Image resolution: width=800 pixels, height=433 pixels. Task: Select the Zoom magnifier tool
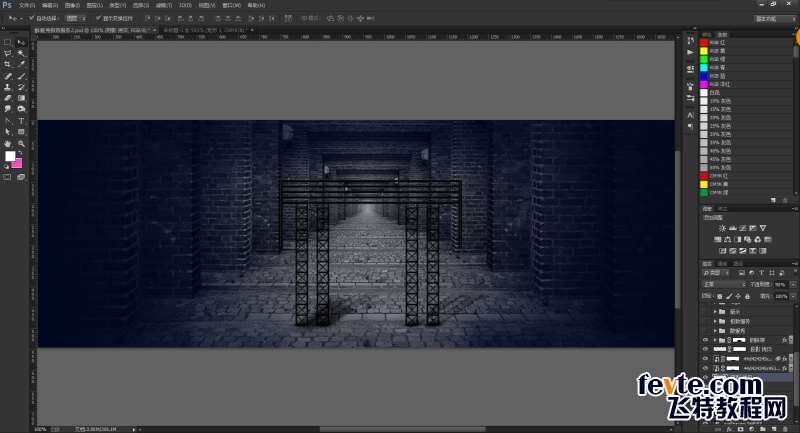(x=21, y=143)
